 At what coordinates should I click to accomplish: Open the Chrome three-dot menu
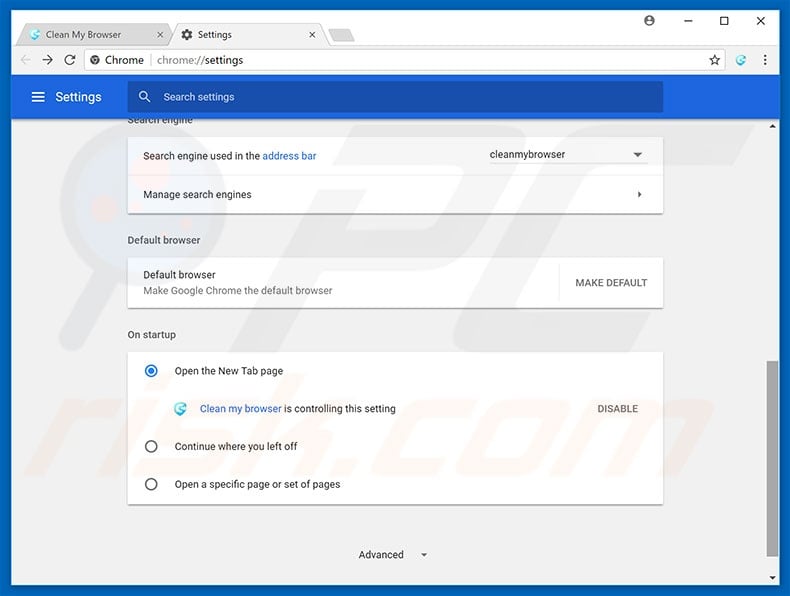click(765, 60)
